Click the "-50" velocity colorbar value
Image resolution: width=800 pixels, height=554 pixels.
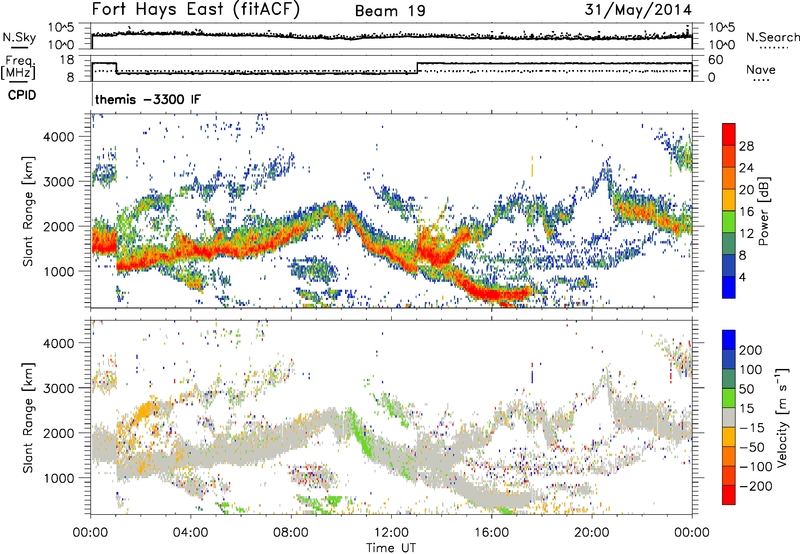point(752,447)
